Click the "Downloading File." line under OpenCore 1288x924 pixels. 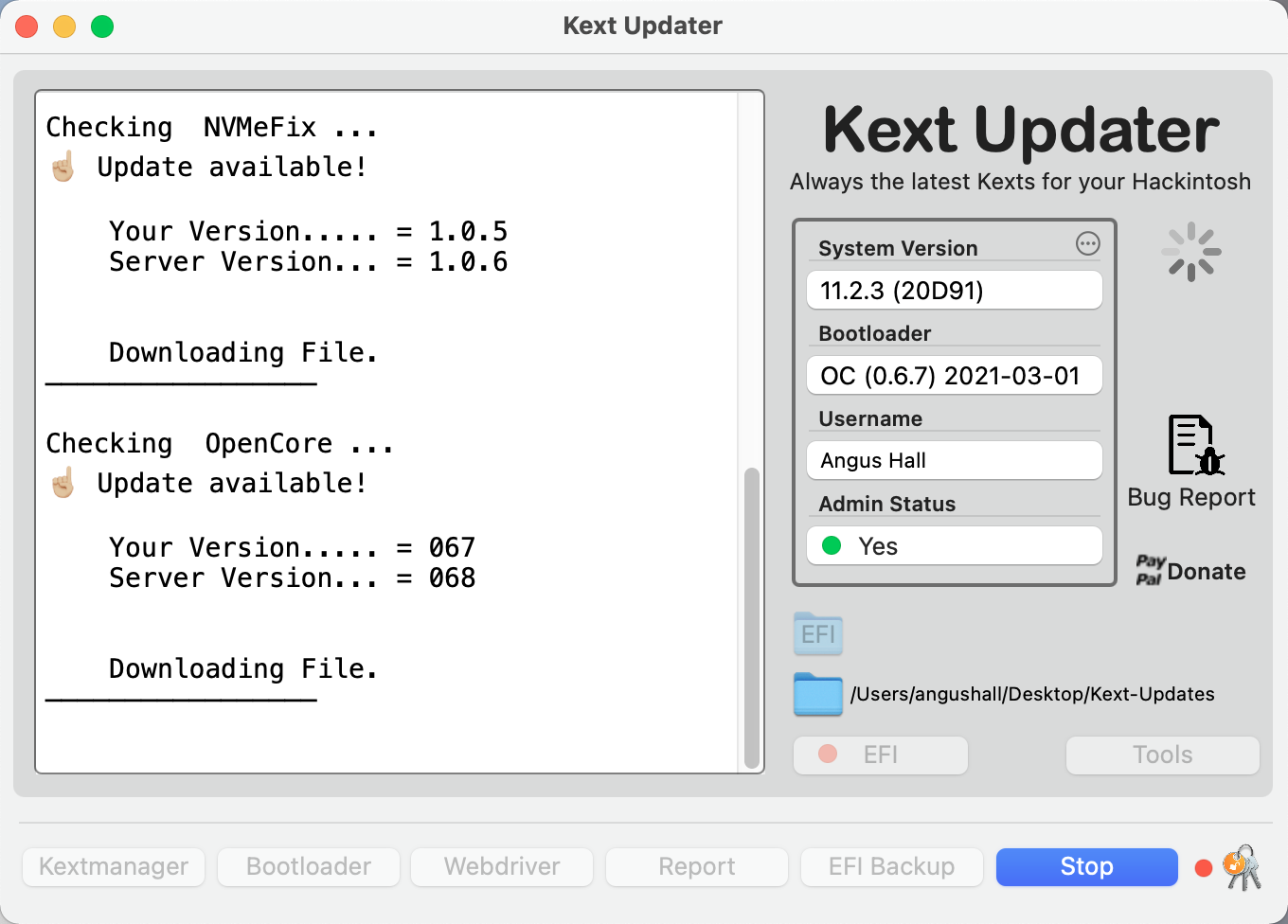coord(243,668)
